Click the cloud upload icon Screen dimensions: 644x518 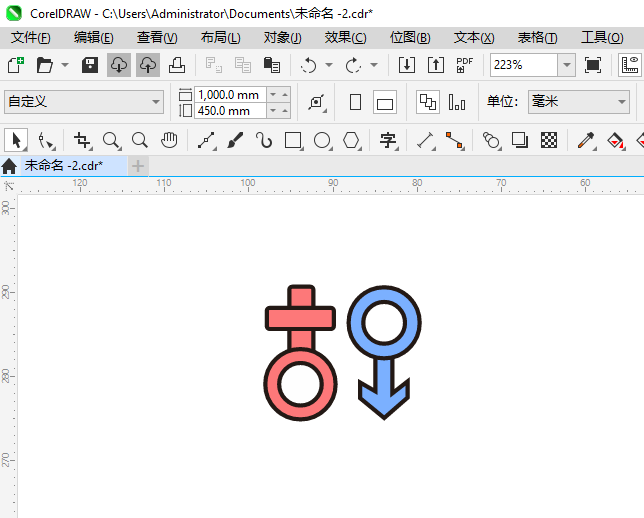(148, 65)
